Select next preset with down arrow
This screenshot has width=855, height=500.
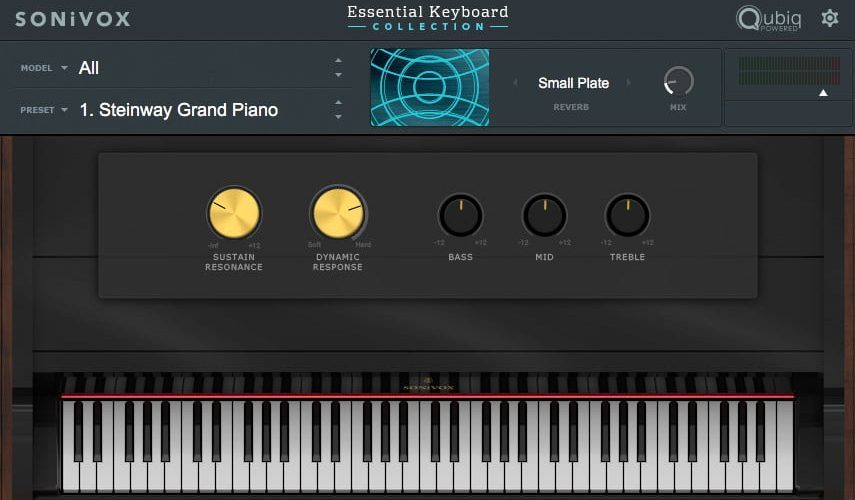click(x=339, y=117)
